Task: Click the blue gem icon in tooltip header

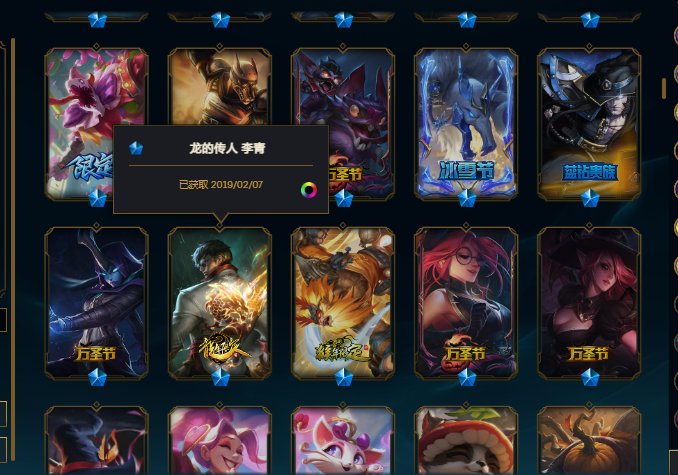Action: (136, 148)
